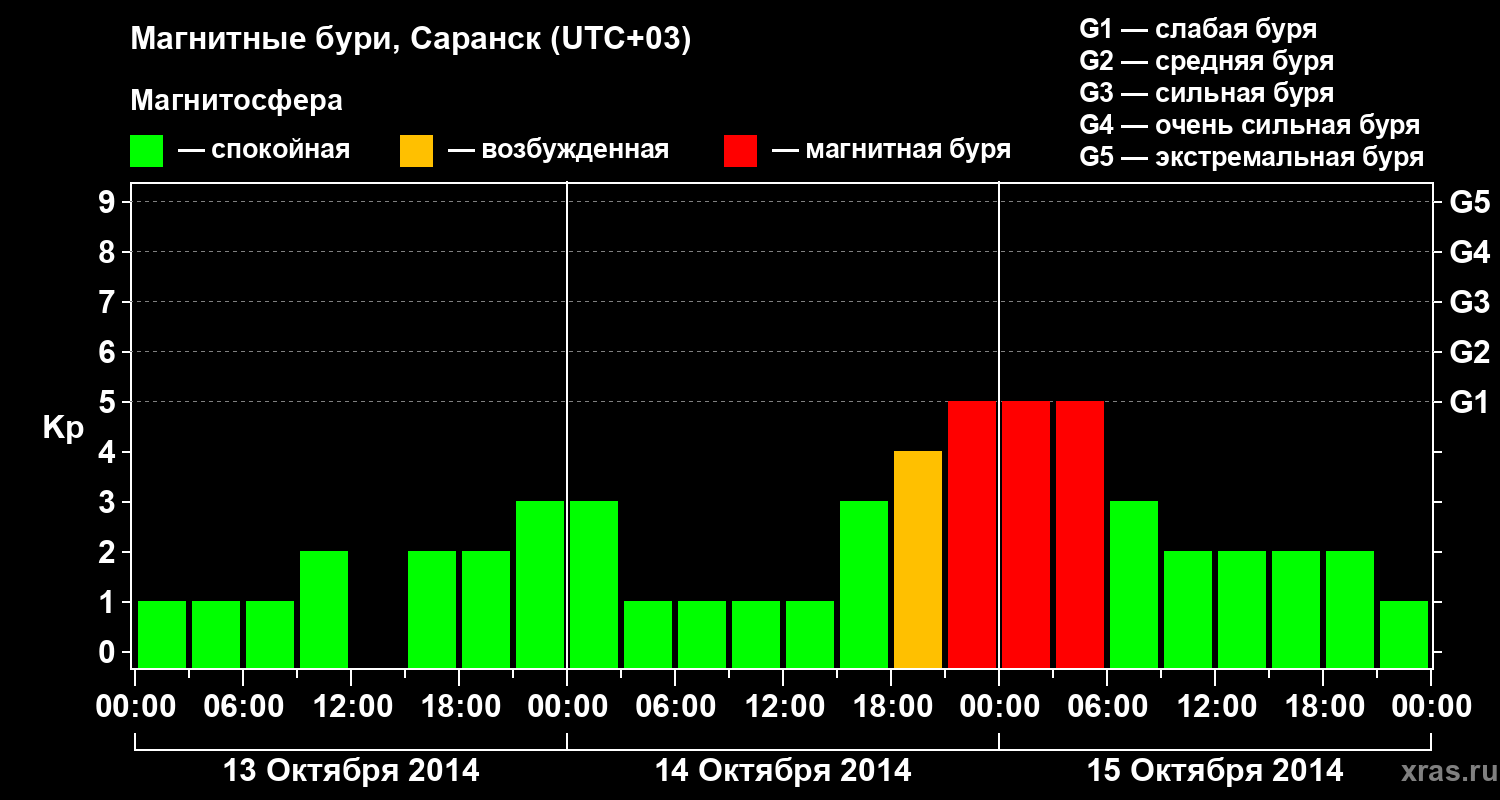Click the right-axis 'G3' label on the Kp 7 gridline
Screen dimensions: 1500x800
(x=1469, y=302)
